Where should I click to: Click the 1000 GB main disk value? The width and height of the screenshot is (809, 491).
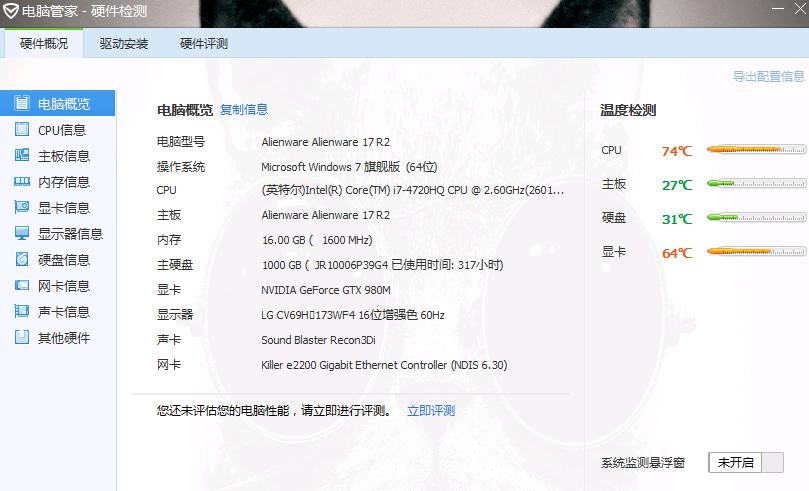(382, 265)
